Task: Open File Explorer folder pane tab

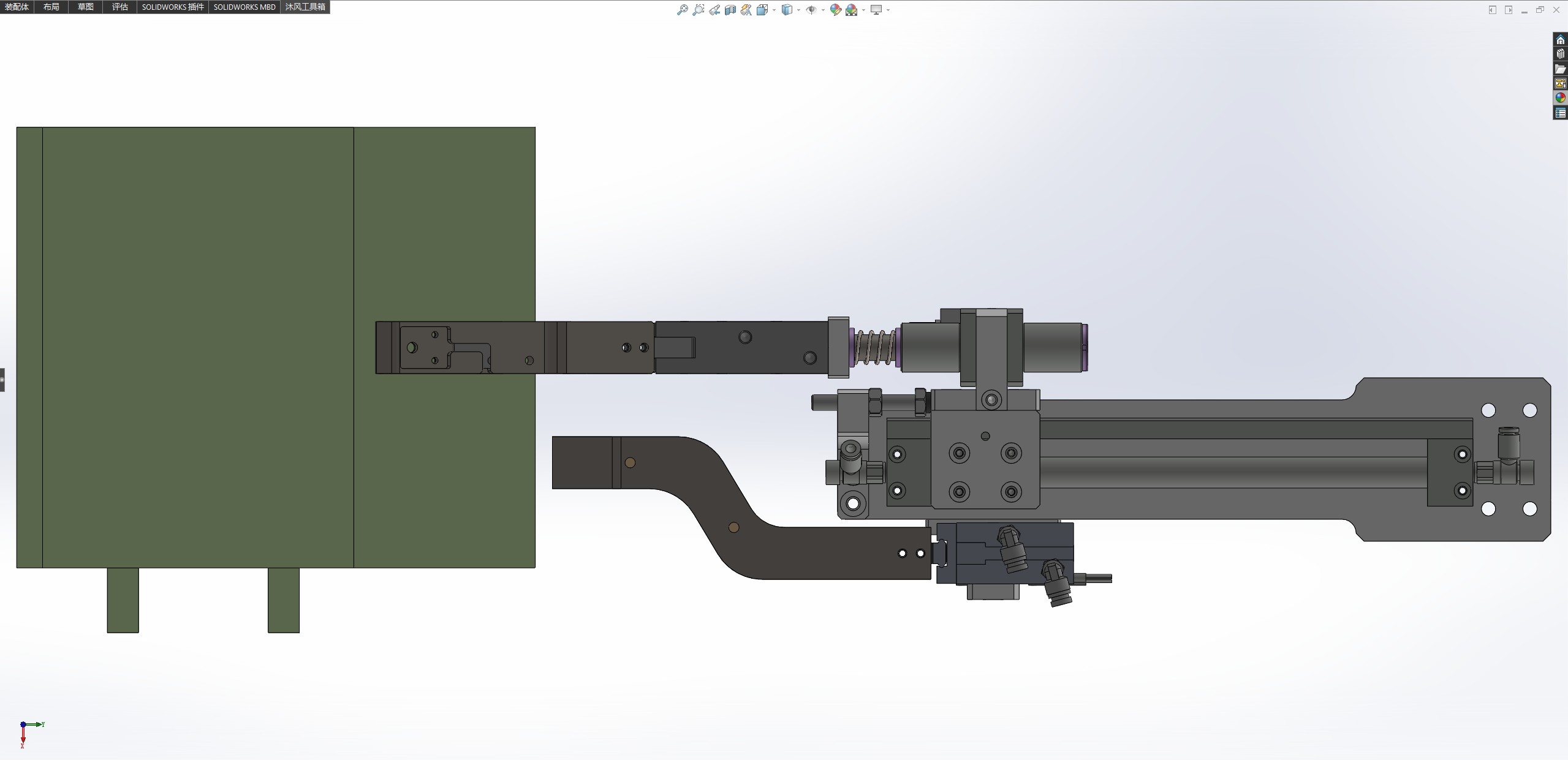Action: click(1560, 69)
